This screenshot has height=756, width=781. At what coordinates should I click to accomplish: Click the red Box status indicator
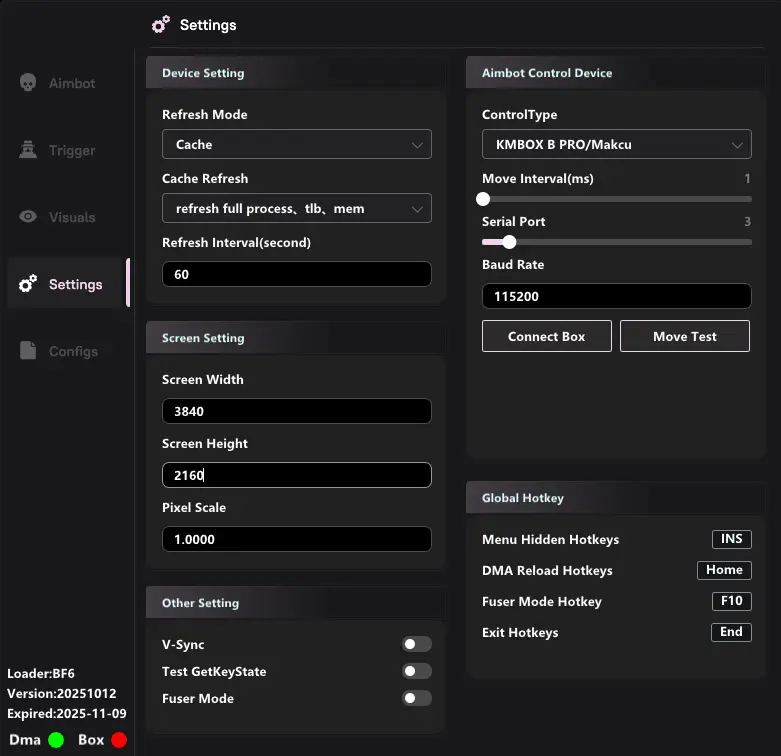(119, 740)
